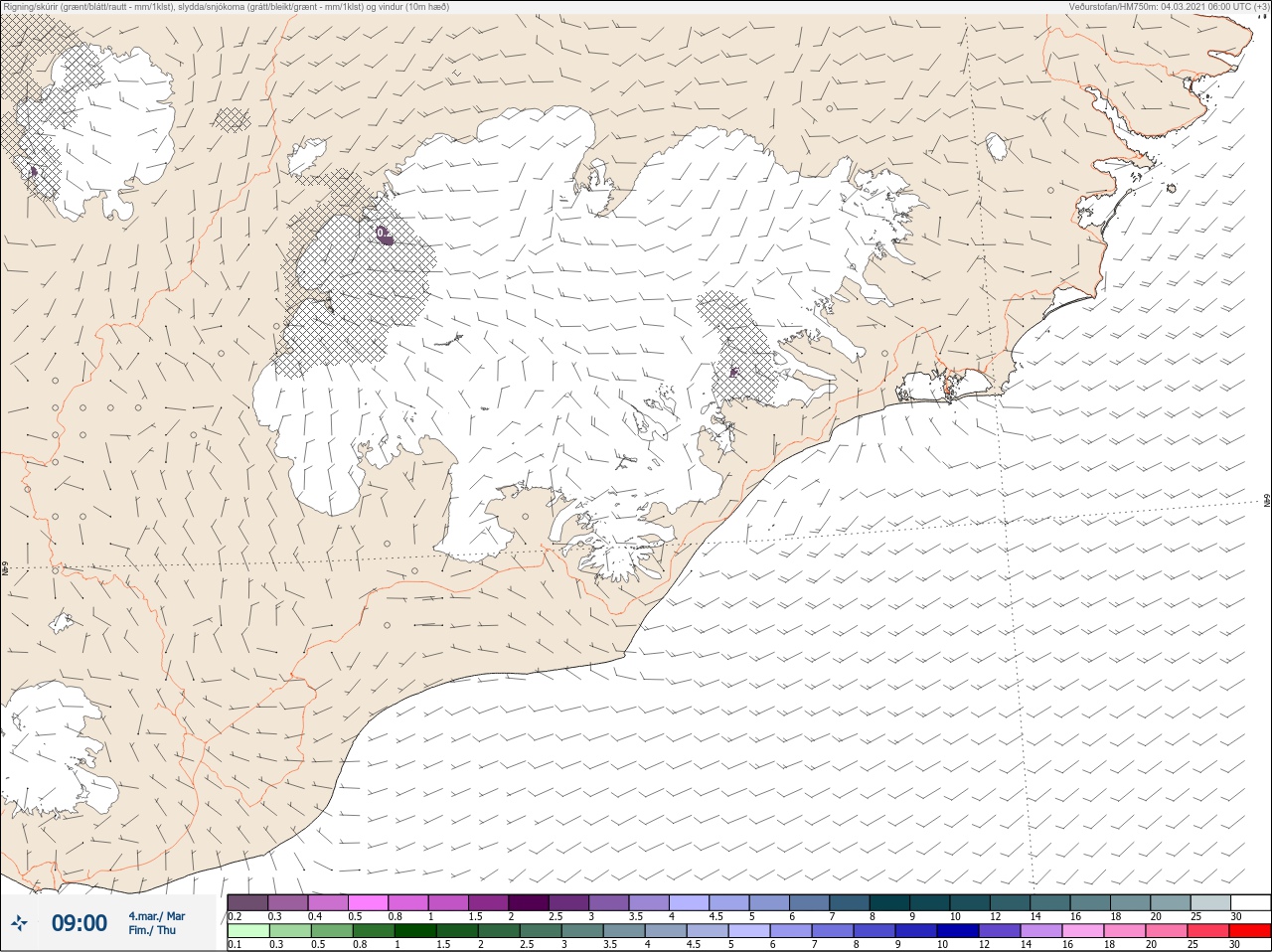The width and height of the screenshot is (1272, 952).
Task: Click the four-pointed star icon beside 09:00
Action: point(19,924)
